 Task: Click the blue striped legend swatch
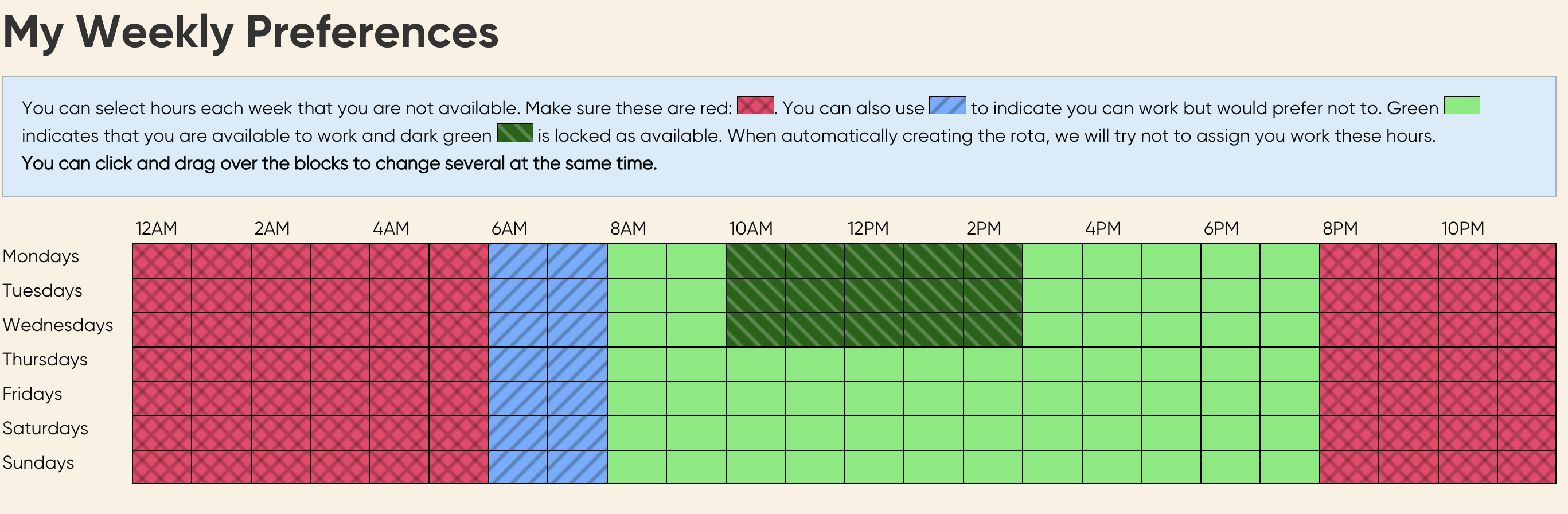946,106
